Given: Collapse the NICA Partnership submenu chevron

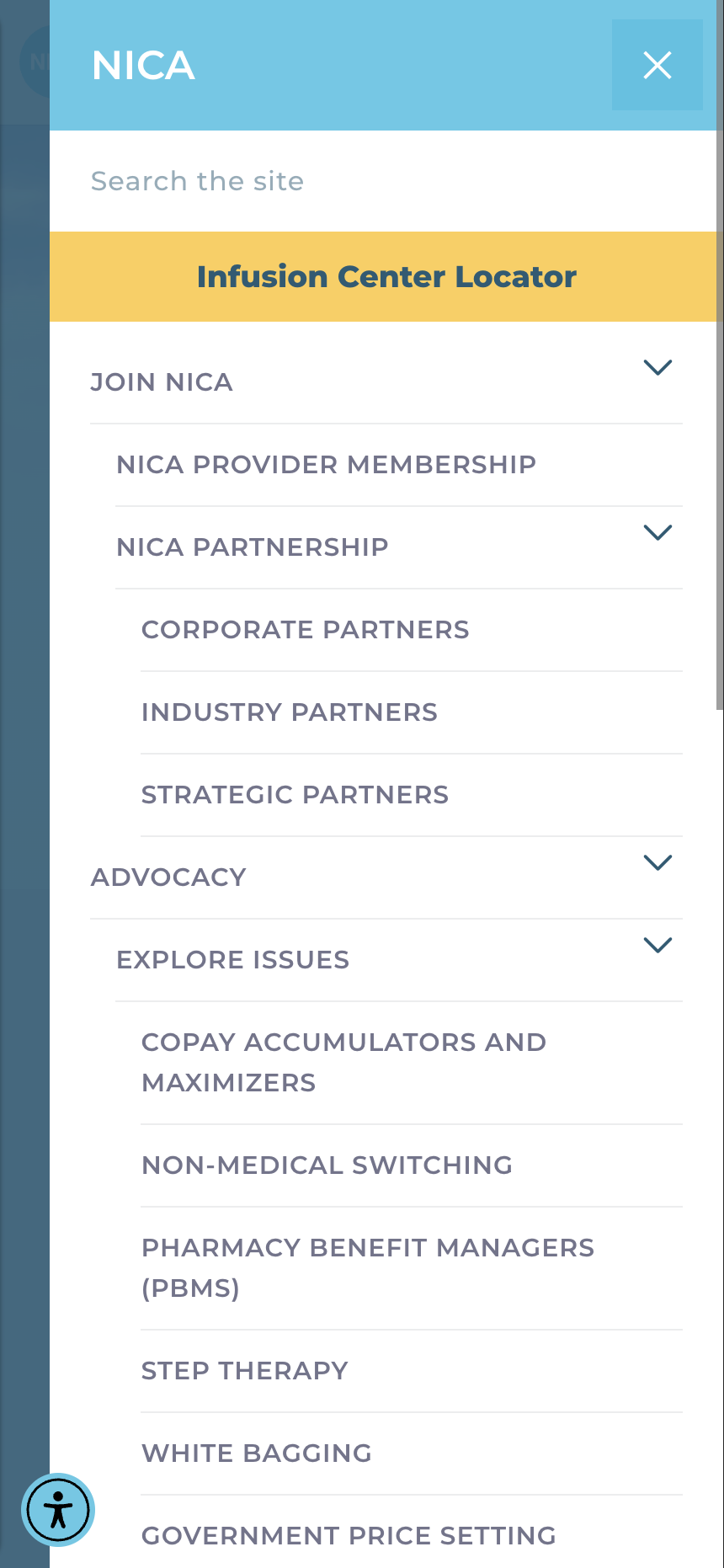Looking at the screenshot, I should [x=657, y=532].
